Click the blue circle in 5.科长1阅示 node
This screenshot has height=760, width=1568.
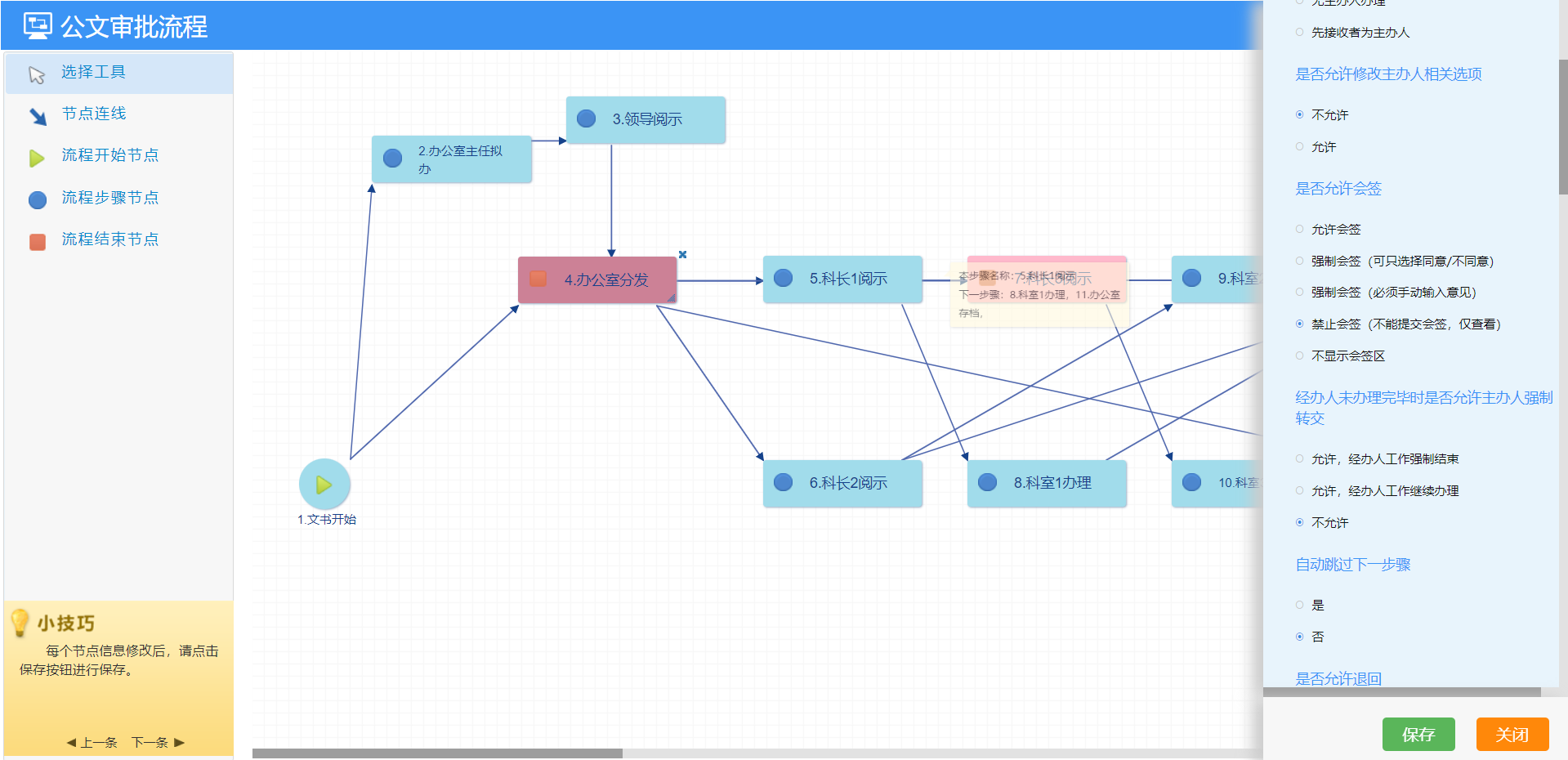783,278
